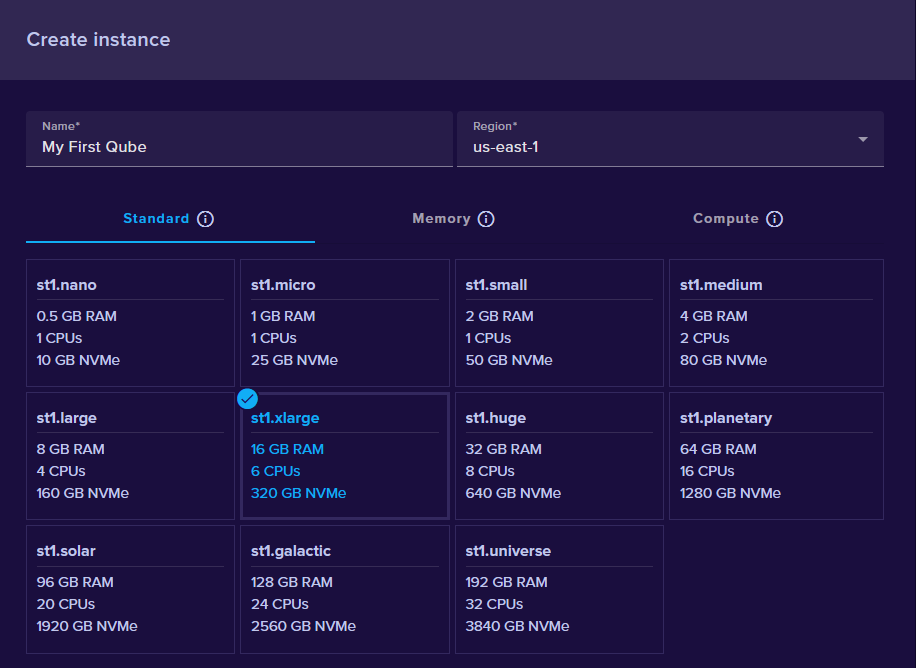The image size is (916, 668).
Task: Switch to the Compute tab
Action: (x=725, y=219)
